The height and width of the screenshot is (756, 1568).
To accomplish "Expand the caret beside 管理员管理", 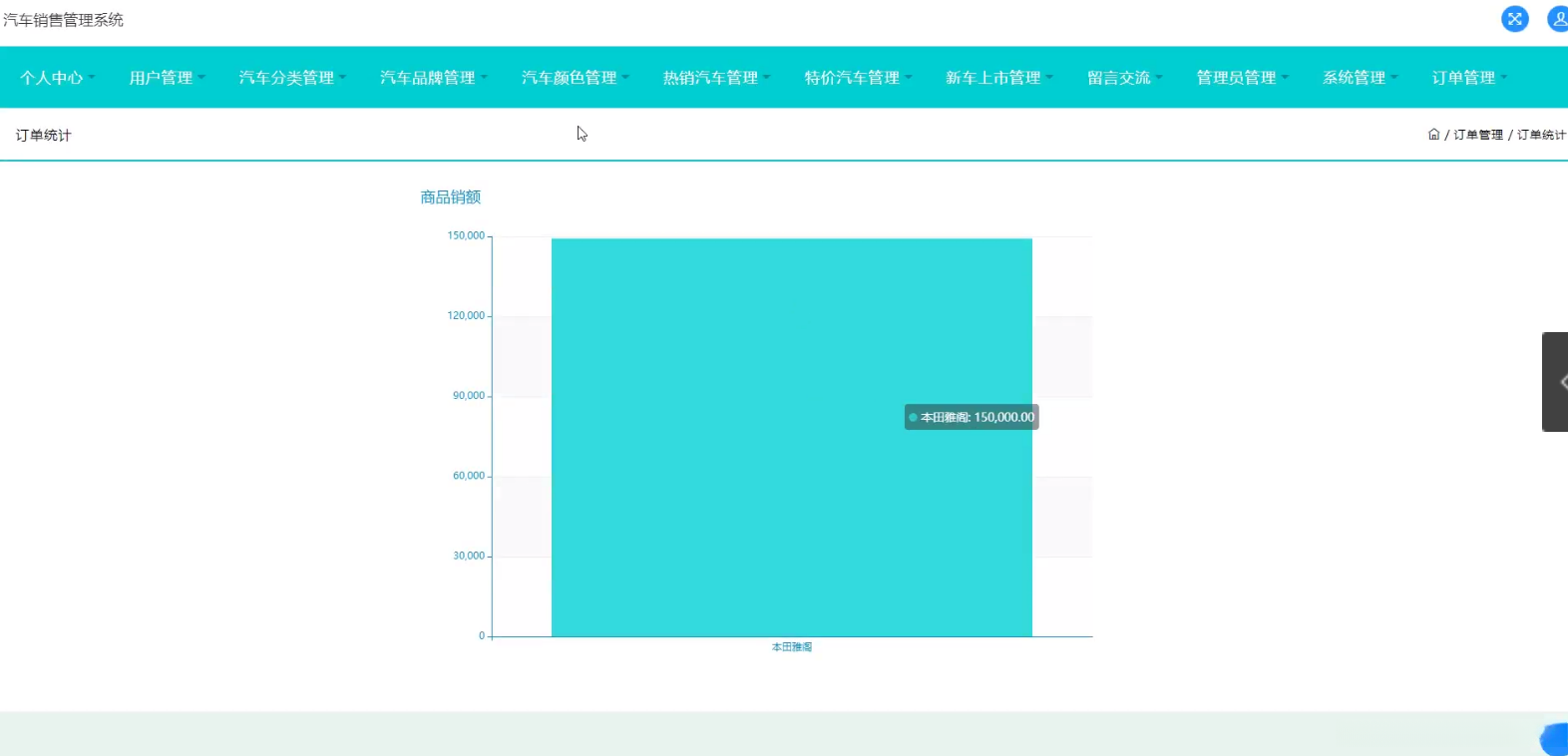I will pyautogui.click(x=1286, y=77).
